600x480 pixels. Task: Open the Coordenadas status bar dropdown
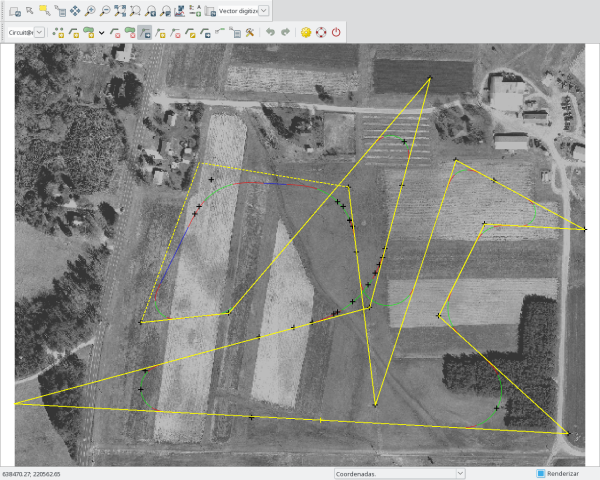click(460, 473)
